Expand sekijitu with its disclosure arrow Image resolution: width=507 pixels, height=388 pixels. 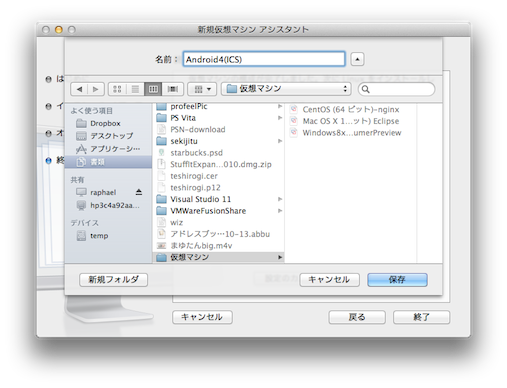[x=280, y=141]
